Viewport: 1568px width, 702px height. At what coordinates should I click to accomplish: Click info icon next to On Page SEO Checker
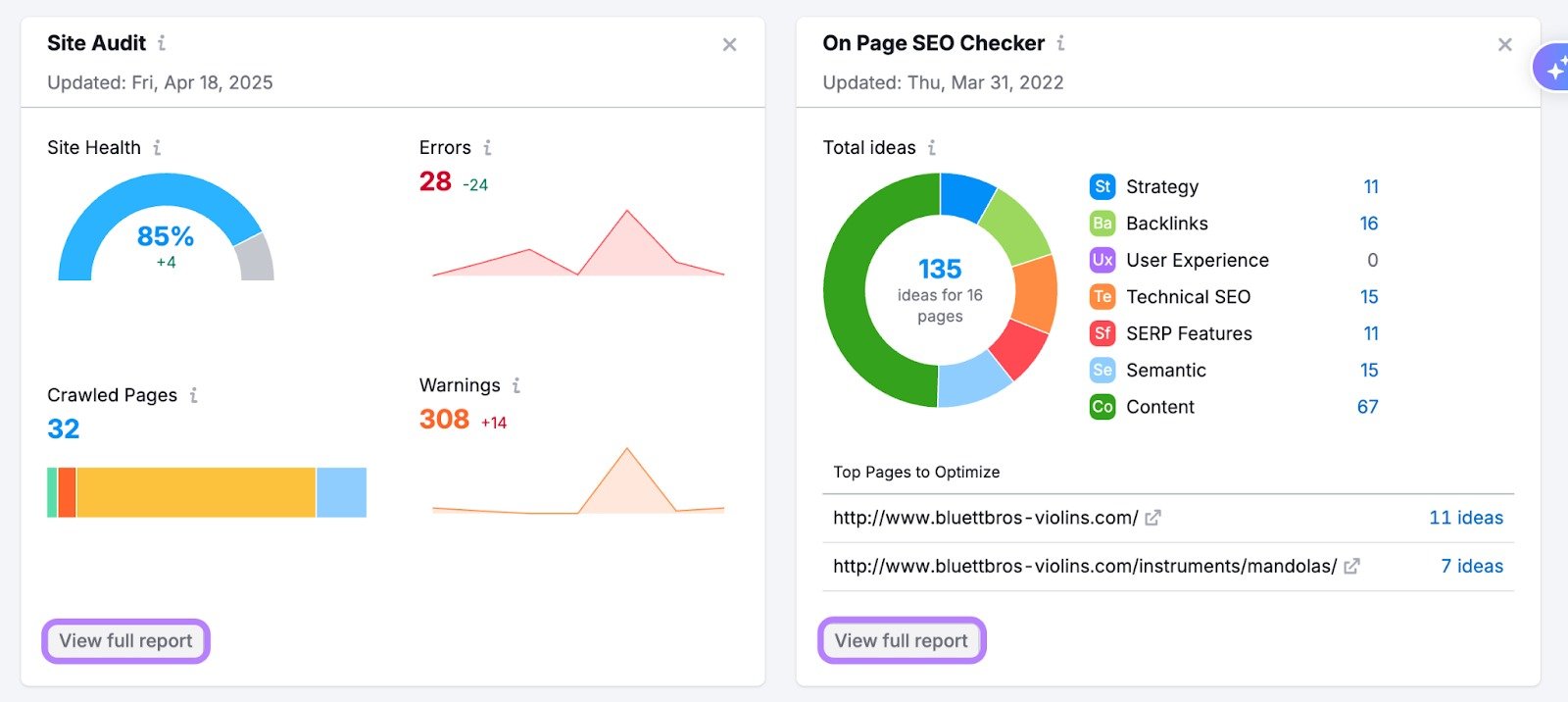pos(1060,43)
